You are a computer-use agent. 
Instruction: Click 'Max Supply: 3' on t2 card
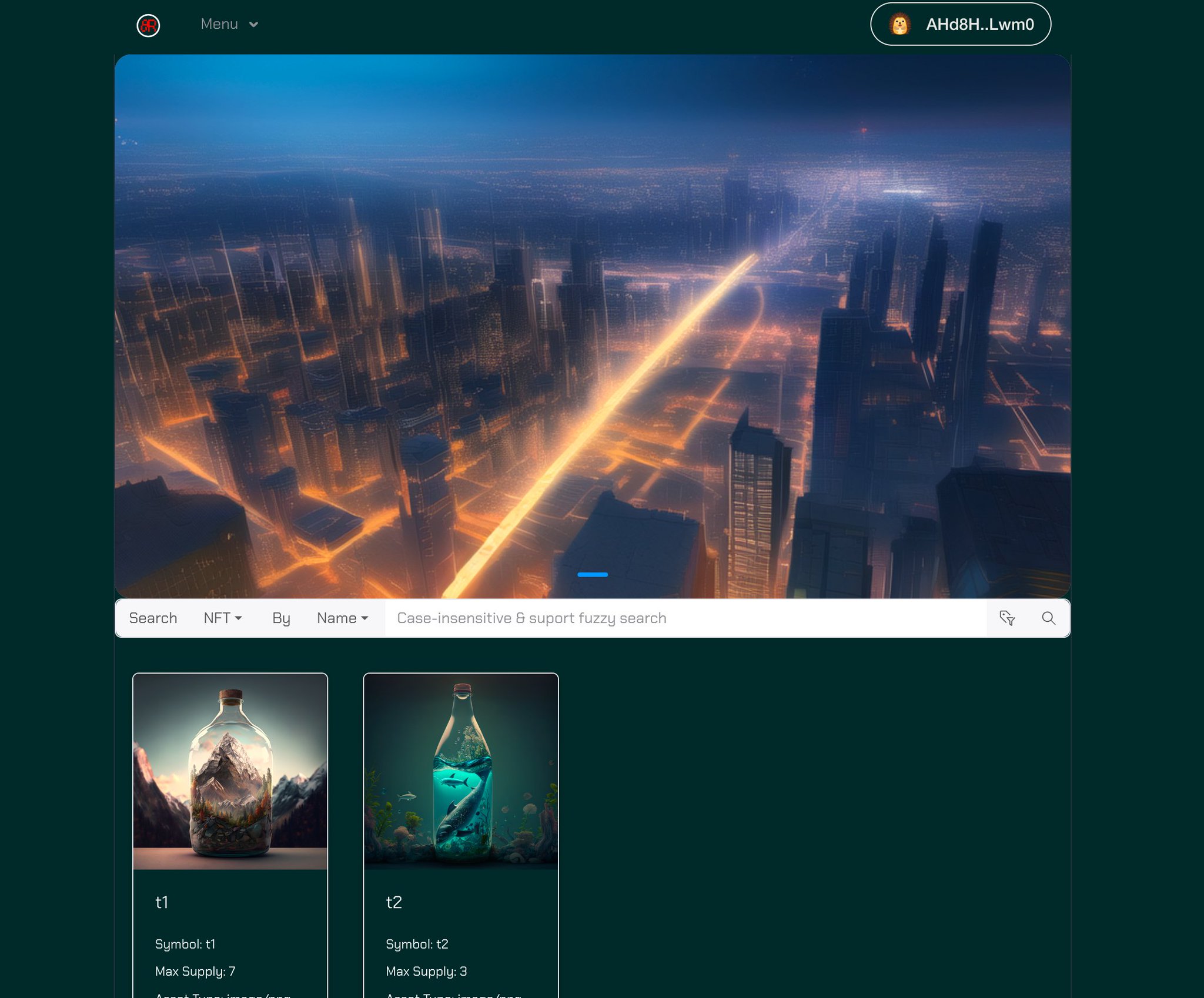pos(426,971)
